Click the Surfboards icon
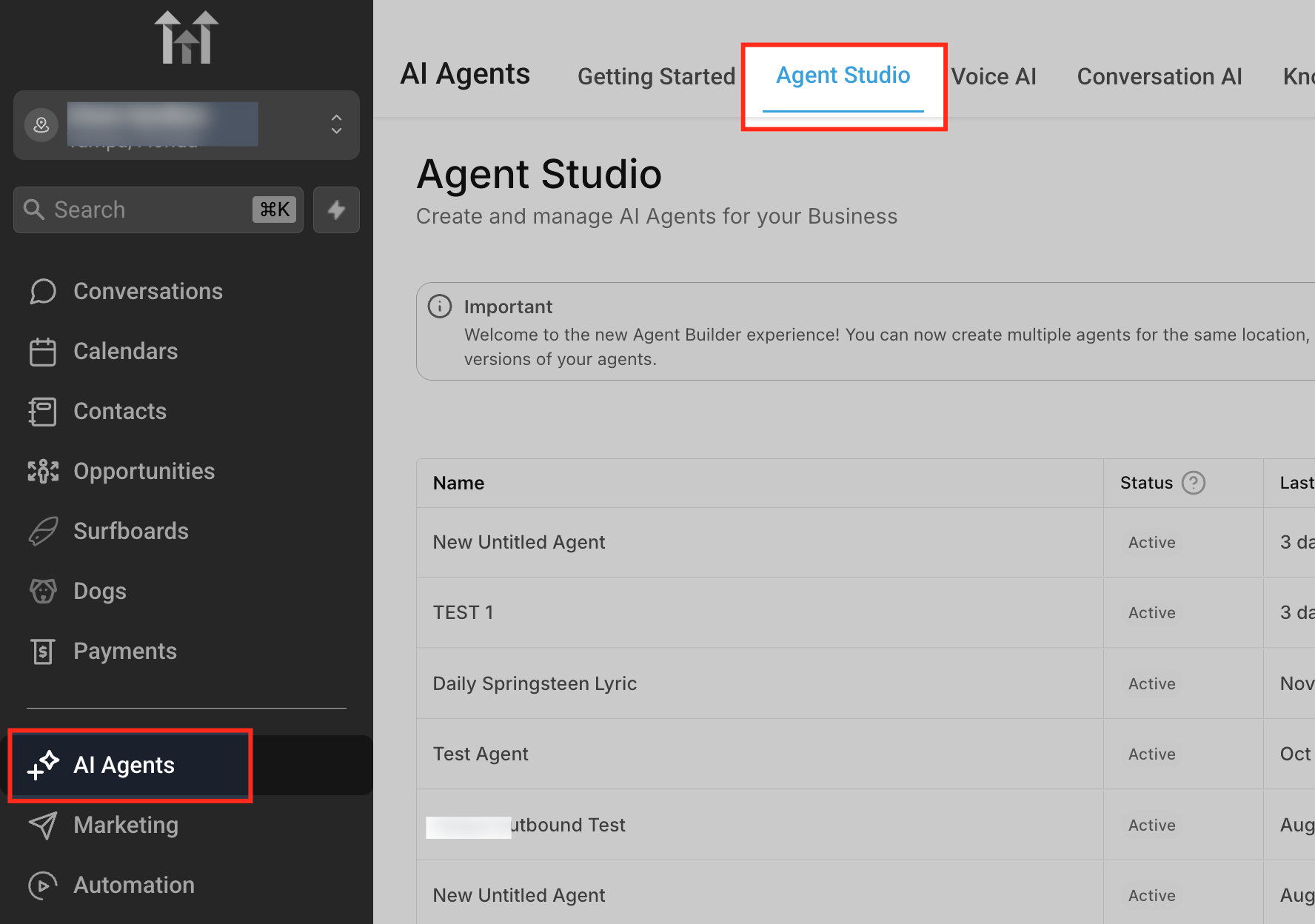Viewport: 1315px width, 924px height. [x=43, y=531]
